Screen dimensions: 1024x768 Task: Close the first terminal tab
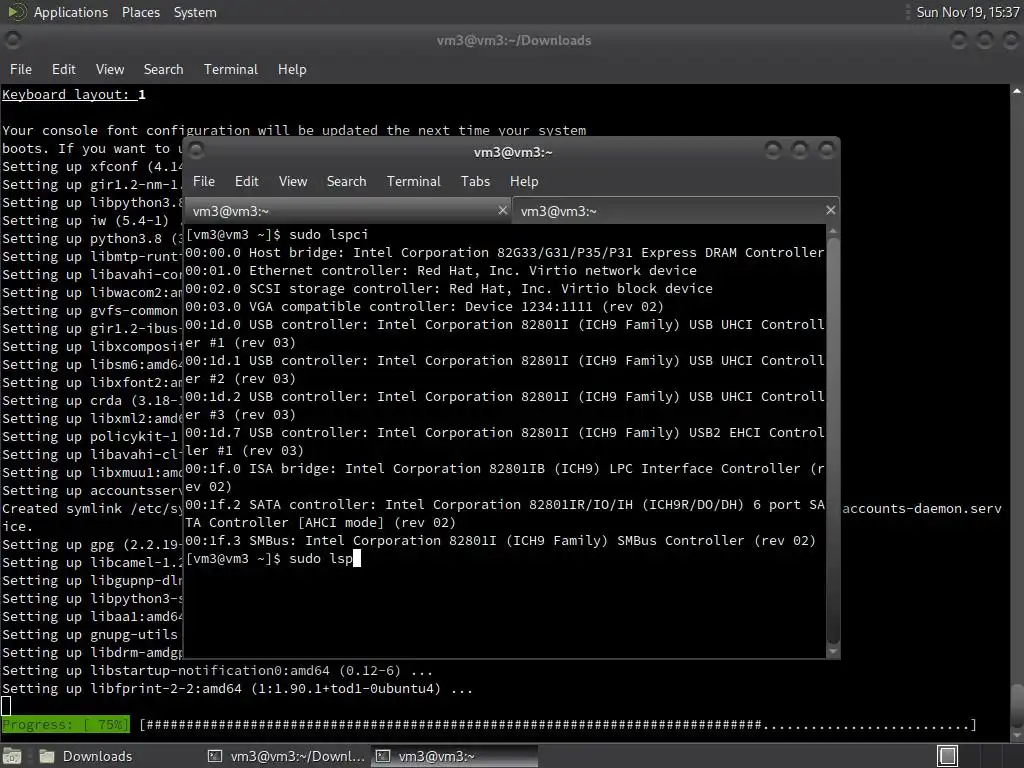[x=502, y=210]
